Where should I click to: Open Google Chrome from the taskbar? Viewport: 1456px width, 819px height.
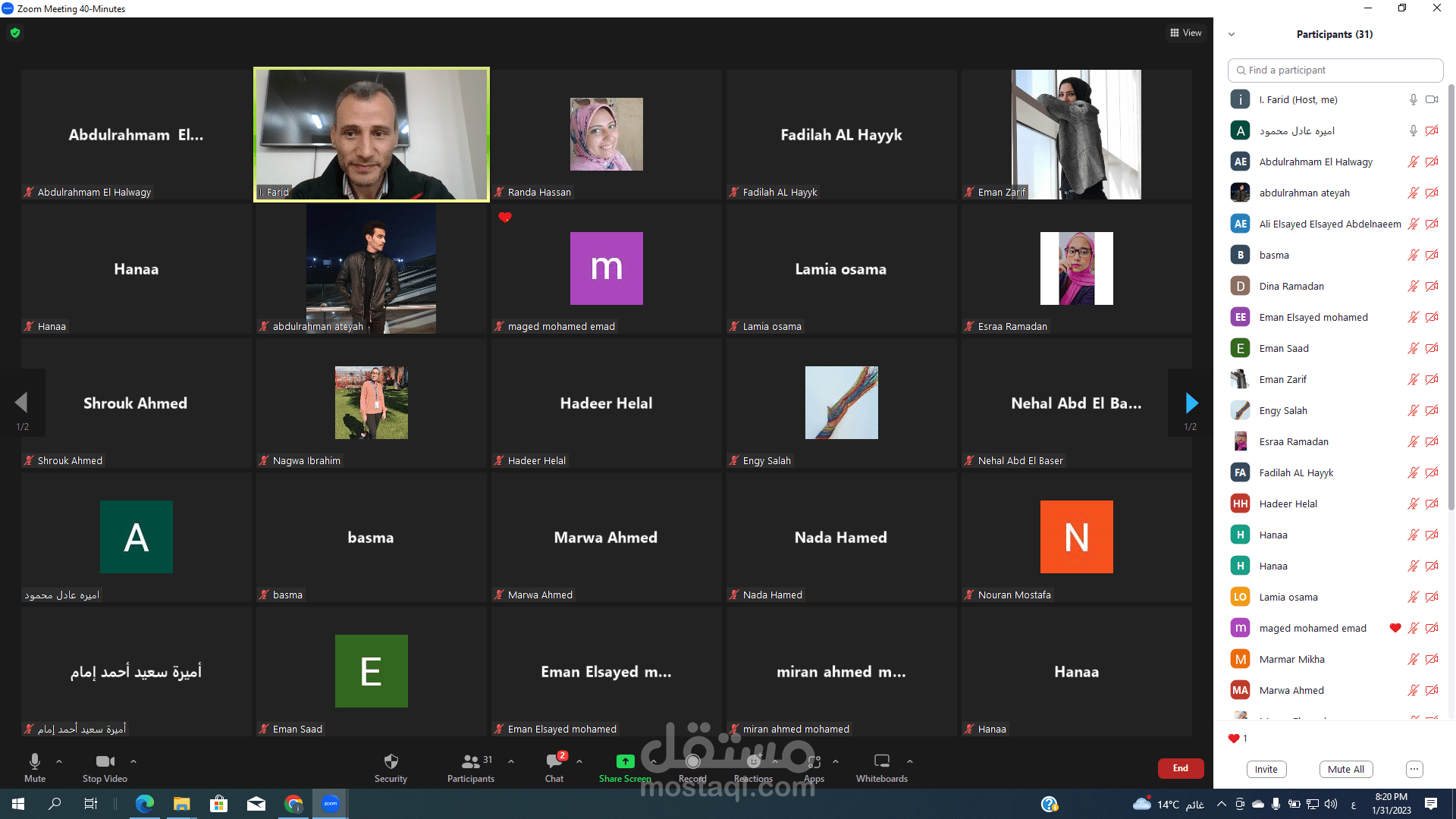point(293,804)
